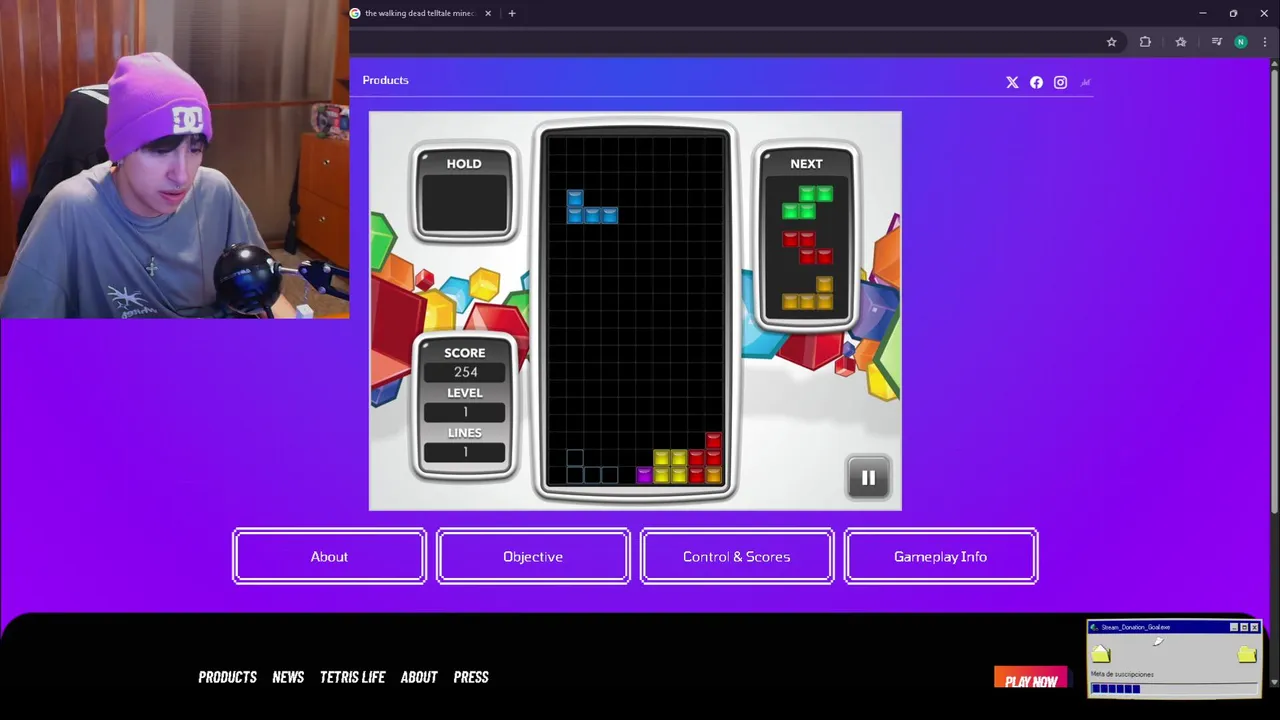Click the SCORE label

coord(465,353)
